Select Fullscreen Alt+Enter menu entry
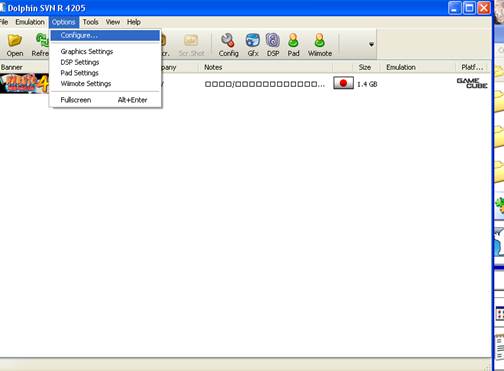 pos(105,100)
